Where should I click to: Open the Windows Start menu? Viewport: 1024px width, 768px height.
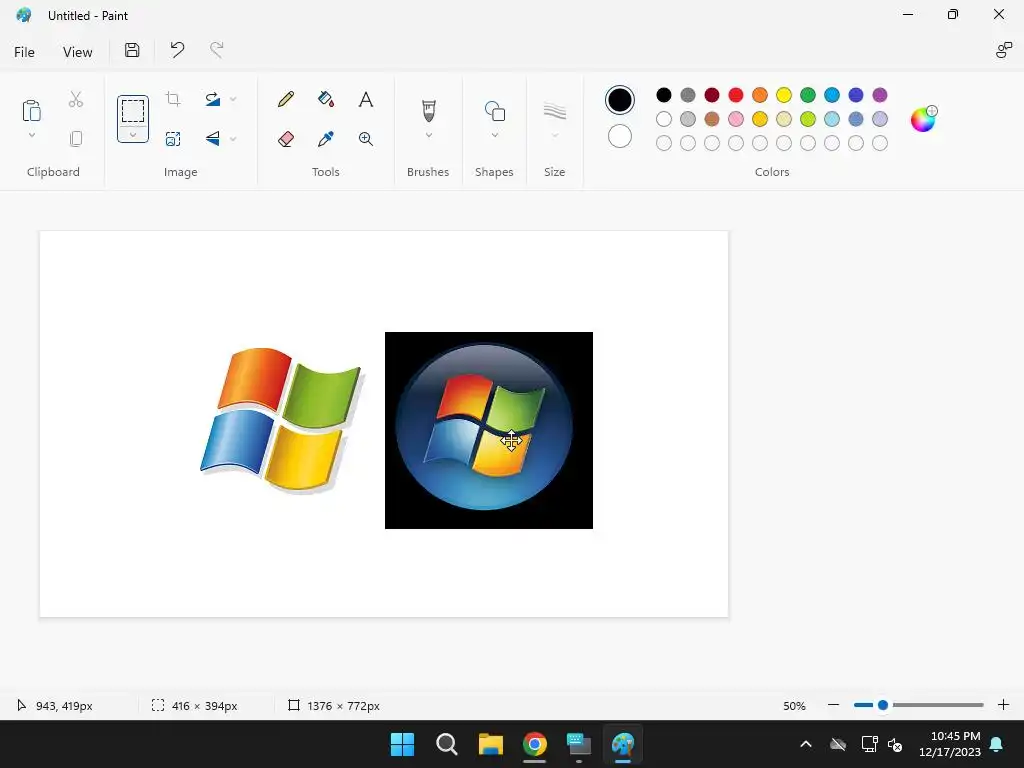[402, 744]
